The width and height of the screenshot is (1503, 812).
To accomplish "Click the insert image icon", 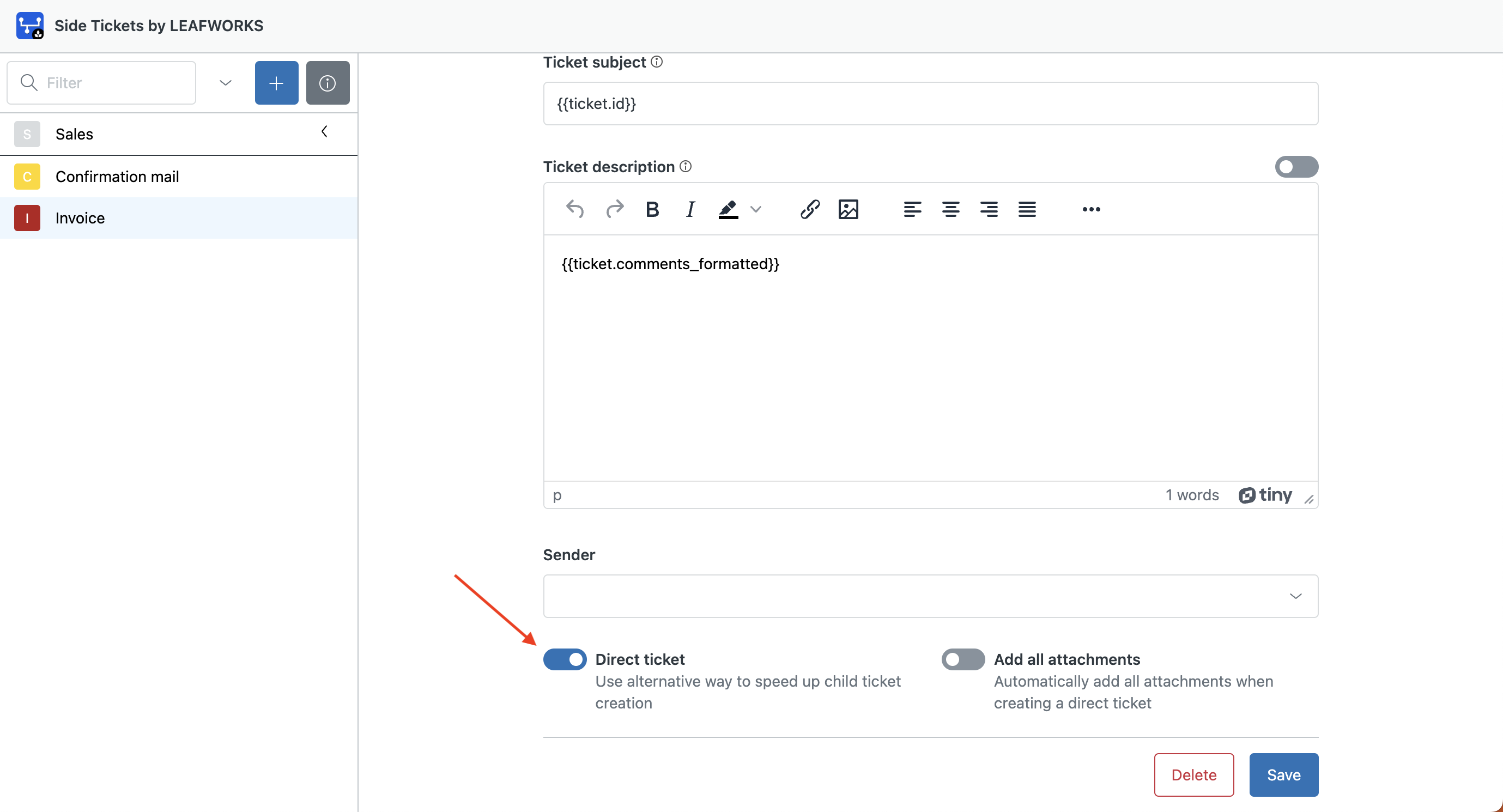I will coord(848,209).
